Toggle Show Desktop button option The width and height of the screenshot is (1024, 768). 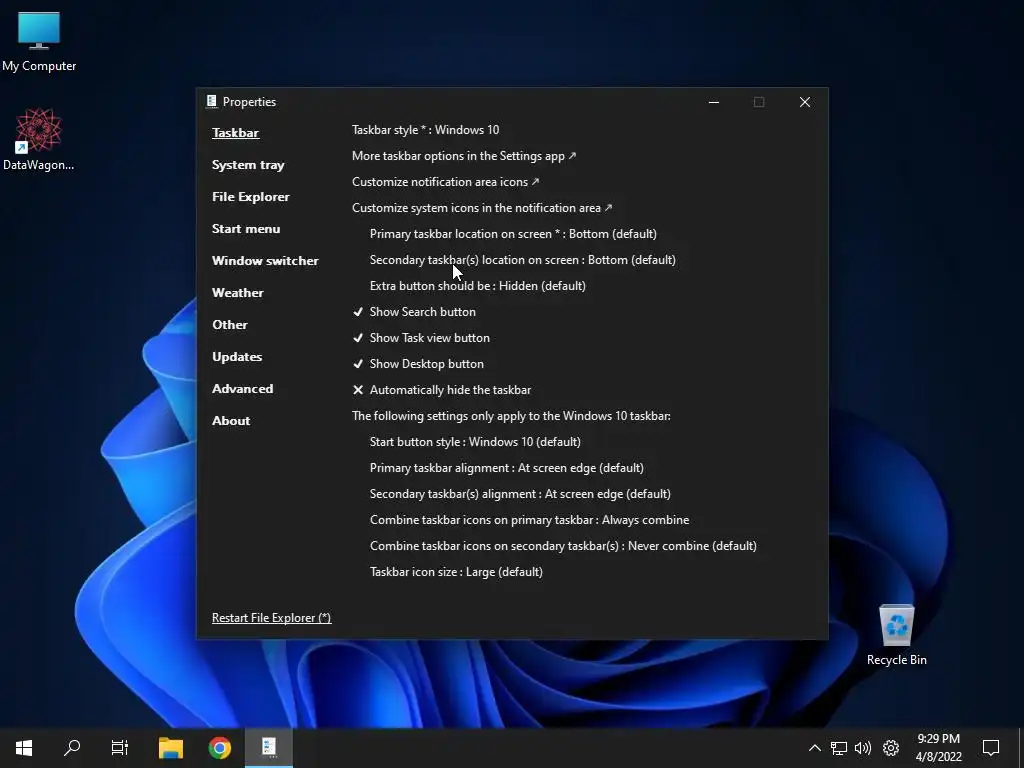point(418,364)
